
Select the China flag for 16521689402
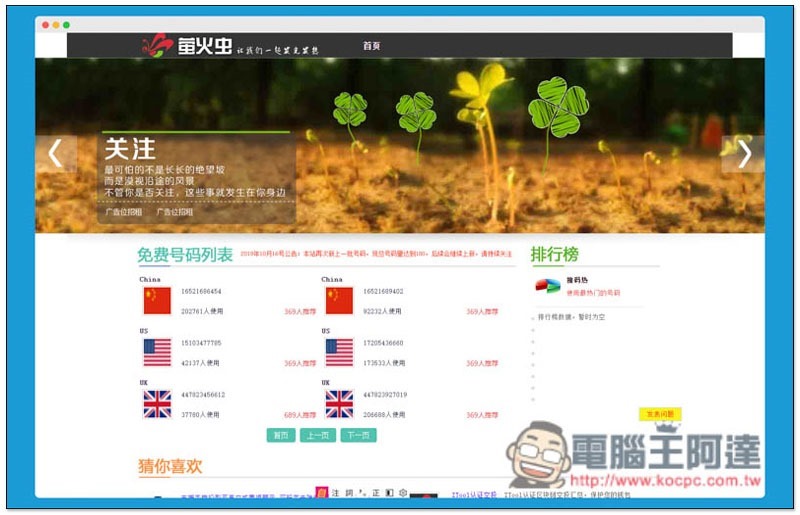tap(339, 300)
